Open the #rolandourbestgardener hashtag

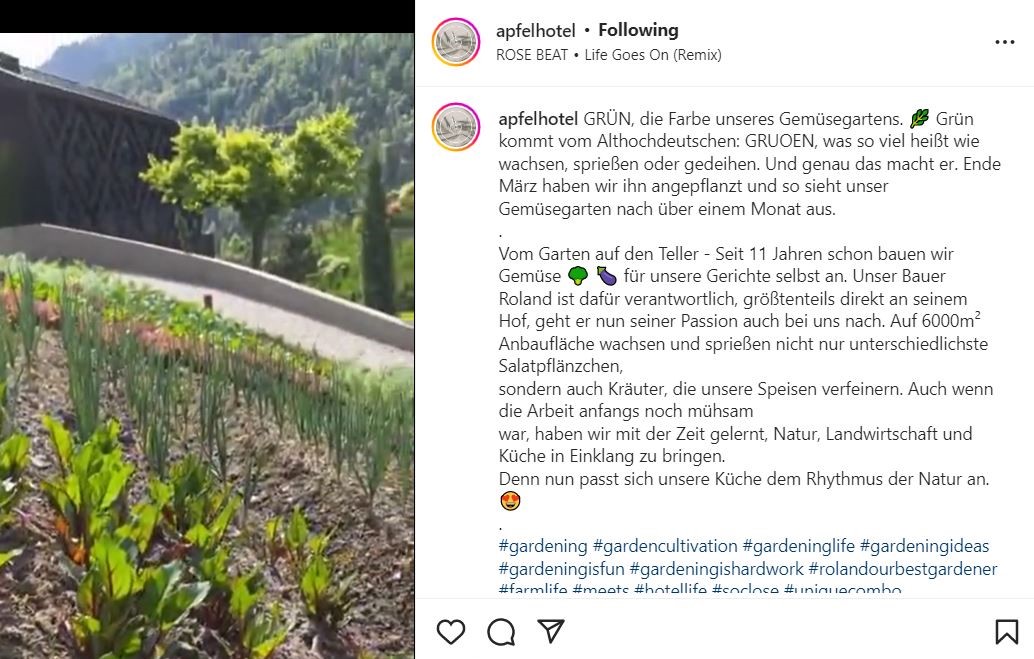903,569
